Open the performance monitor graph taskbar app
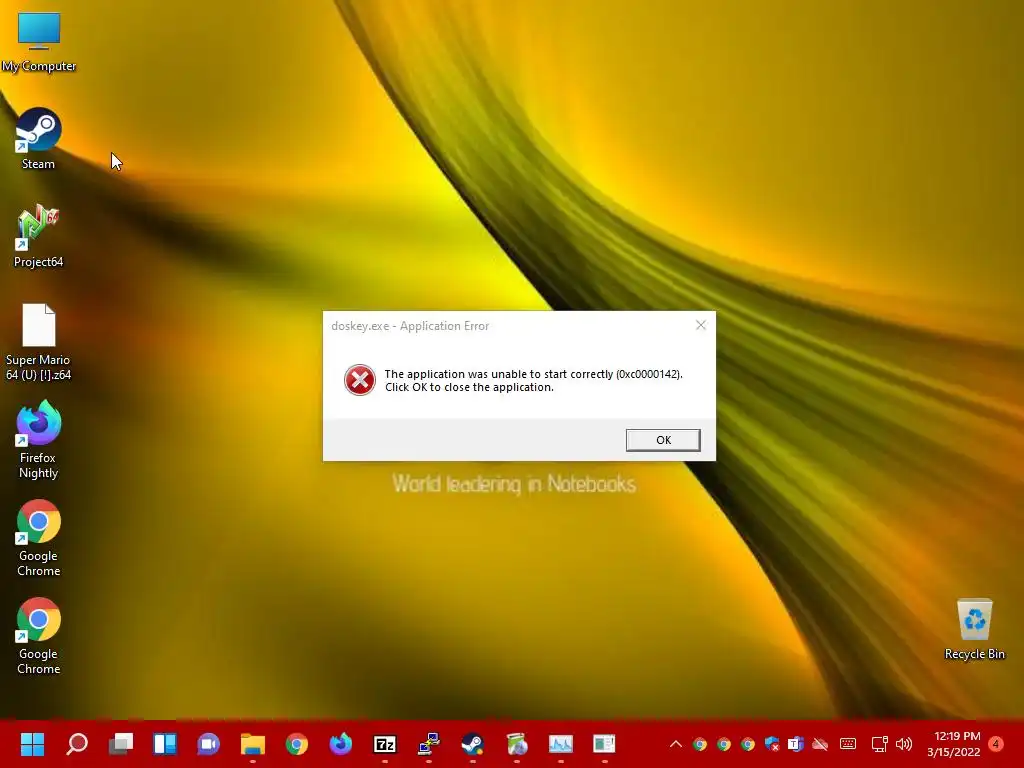Image resolution: width=1024 pixels, height=768 pixels. click(560, 744)
